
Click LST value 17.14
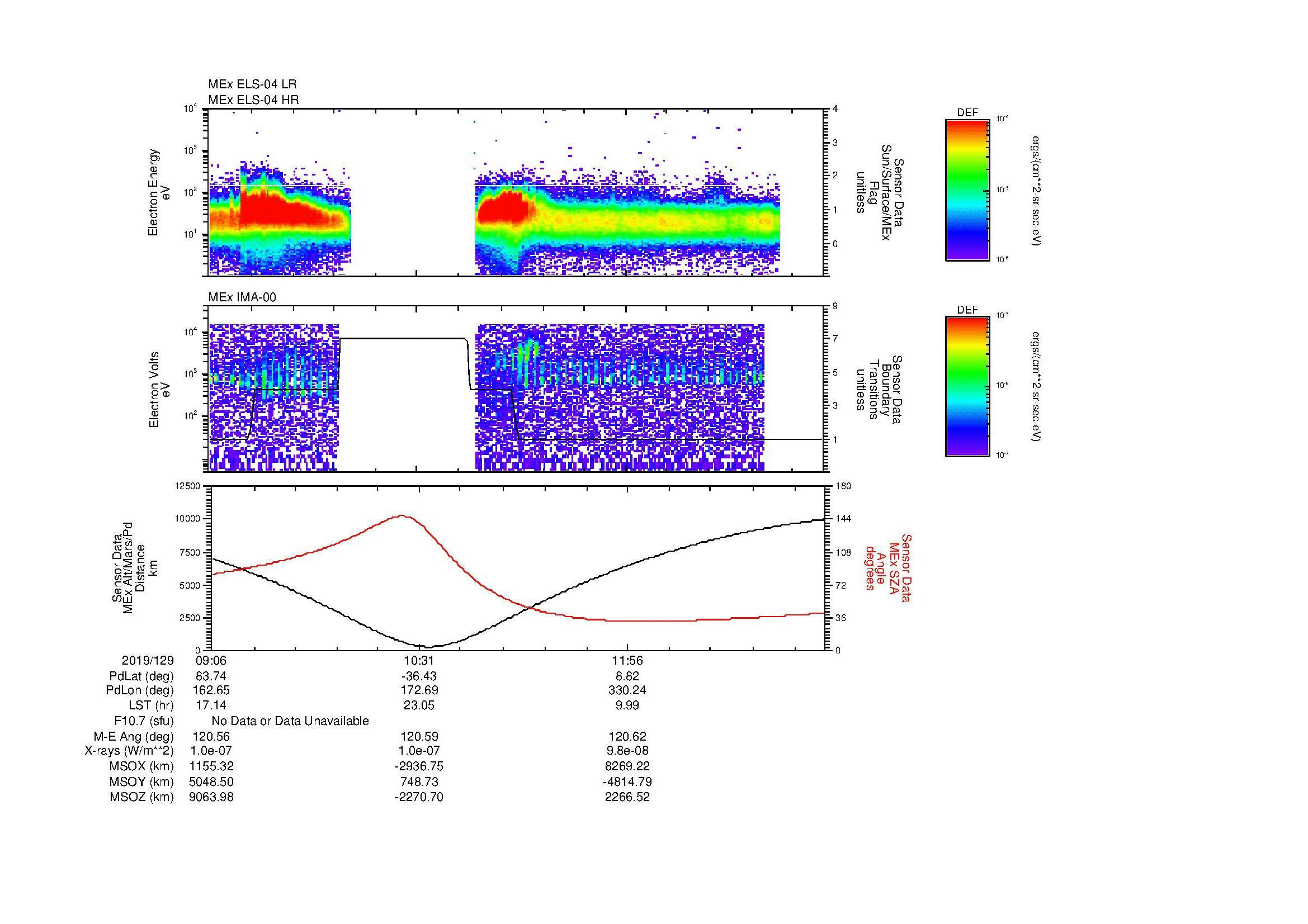tap(211, 705)
